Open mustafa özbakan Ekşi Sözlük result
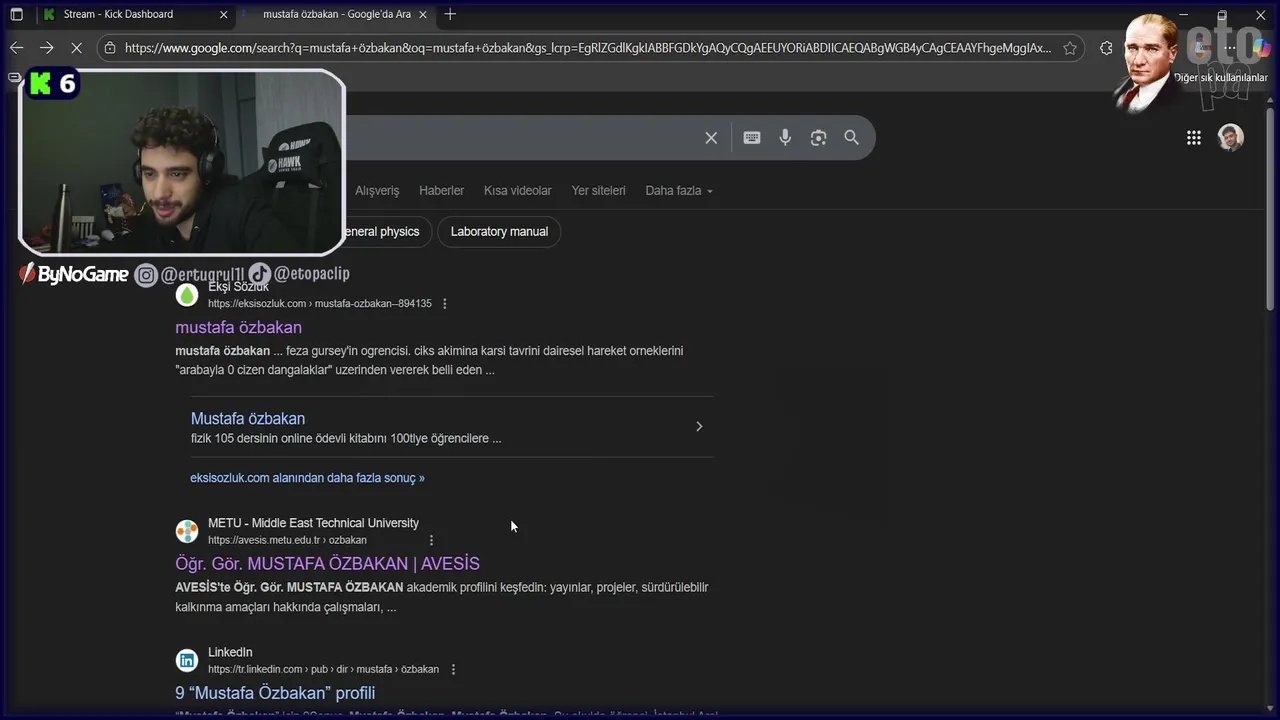 point(238,328)
